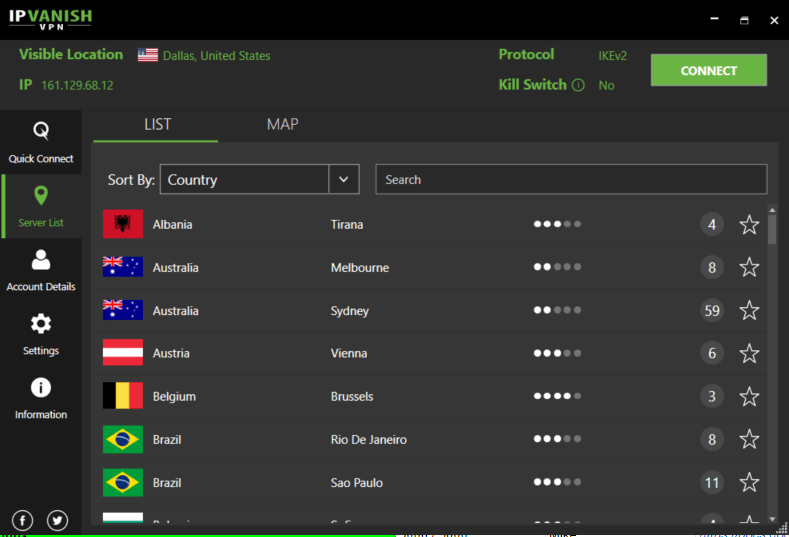The image size is (789, 537).
Task: Select the Sao Paulo entry
Action: point(356,483)
